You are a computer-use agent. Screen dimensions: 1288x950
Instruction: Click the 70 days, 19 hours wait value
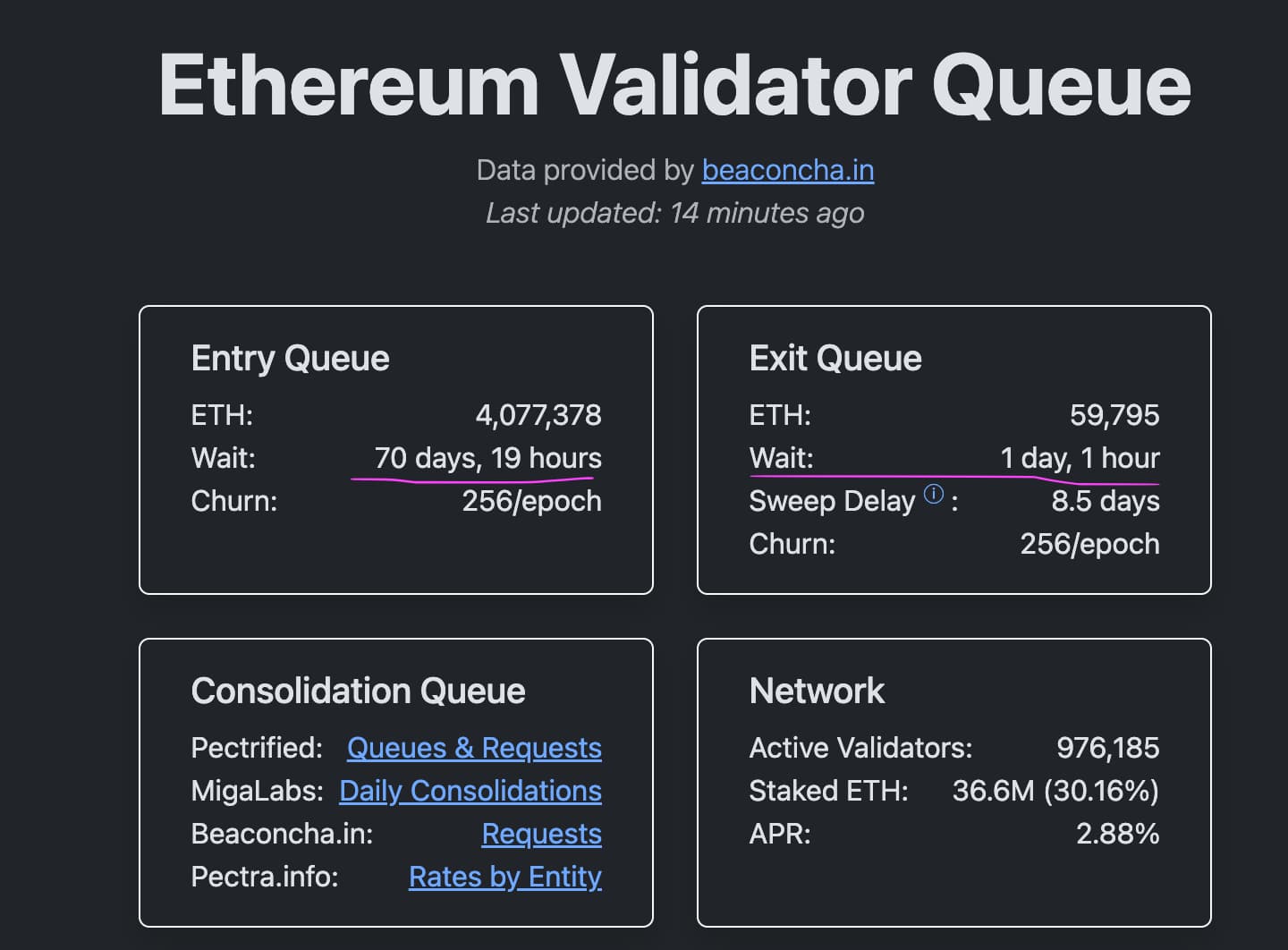(x=488, y=458)
